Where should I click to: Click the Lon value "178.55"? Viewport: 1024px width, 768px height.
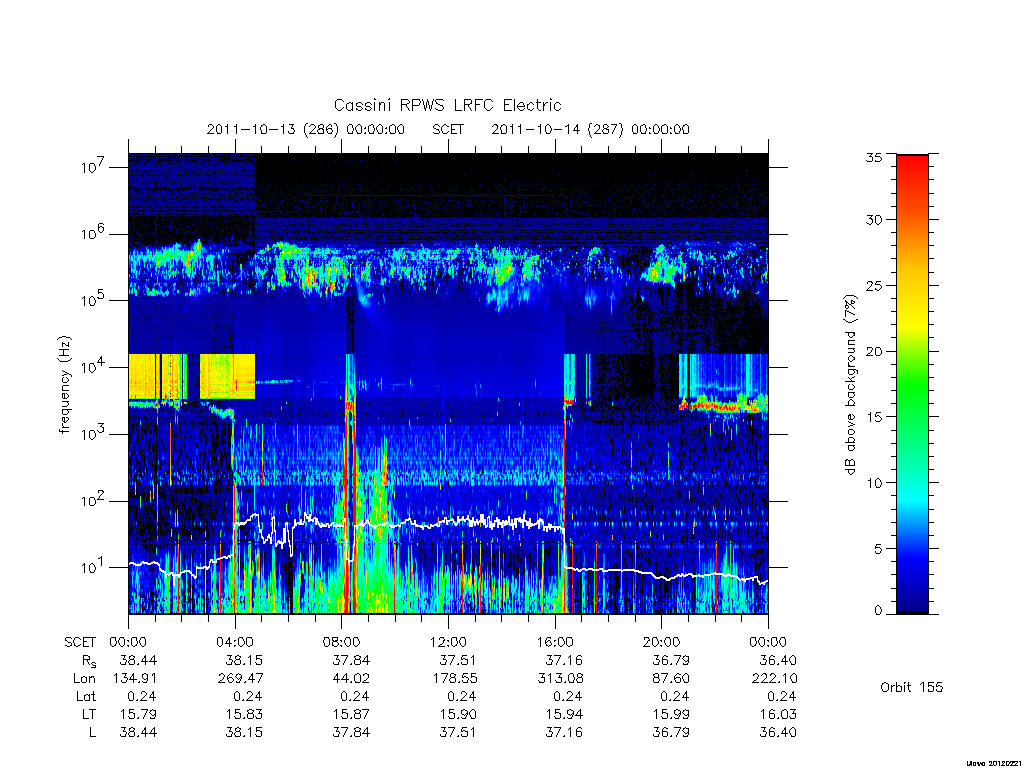click(455, 679)
